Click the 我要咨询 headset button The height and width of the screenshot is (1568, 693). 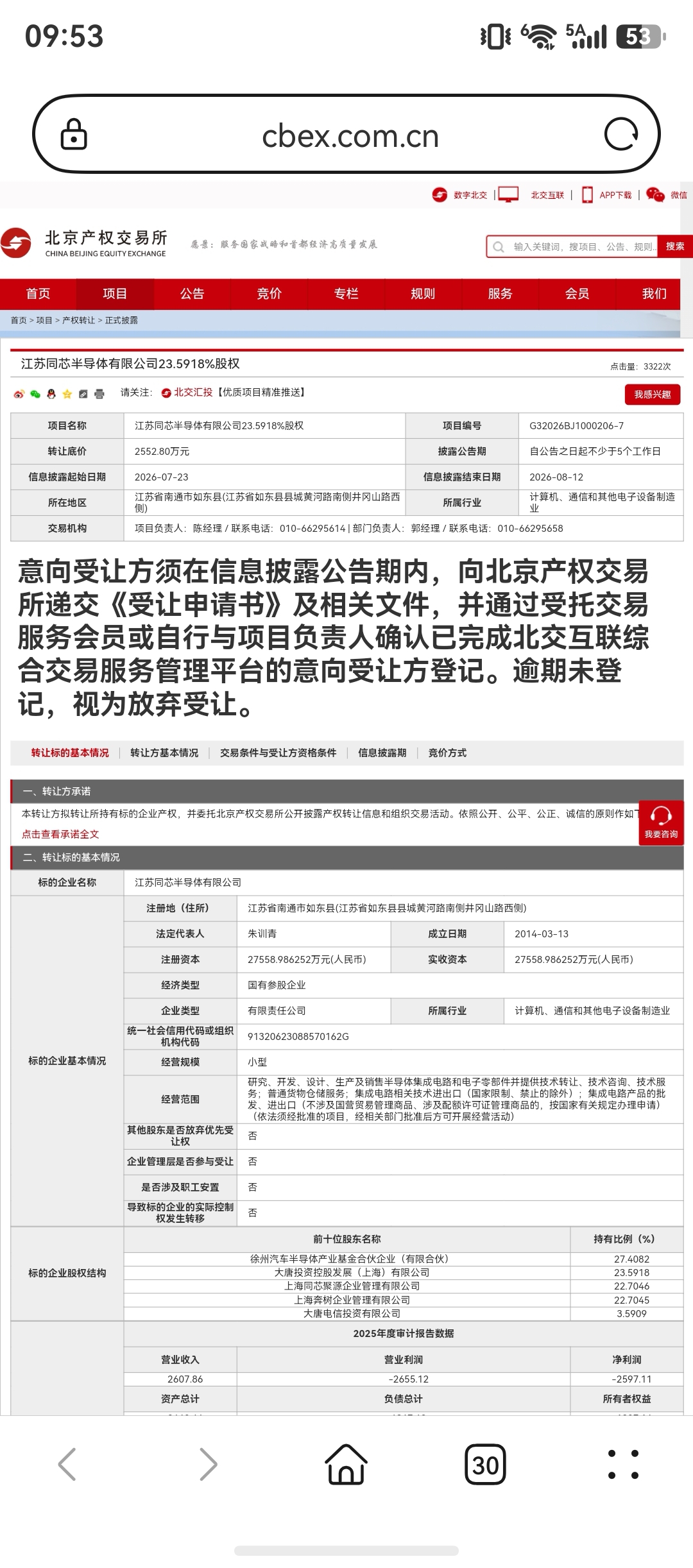pos(661,822)
